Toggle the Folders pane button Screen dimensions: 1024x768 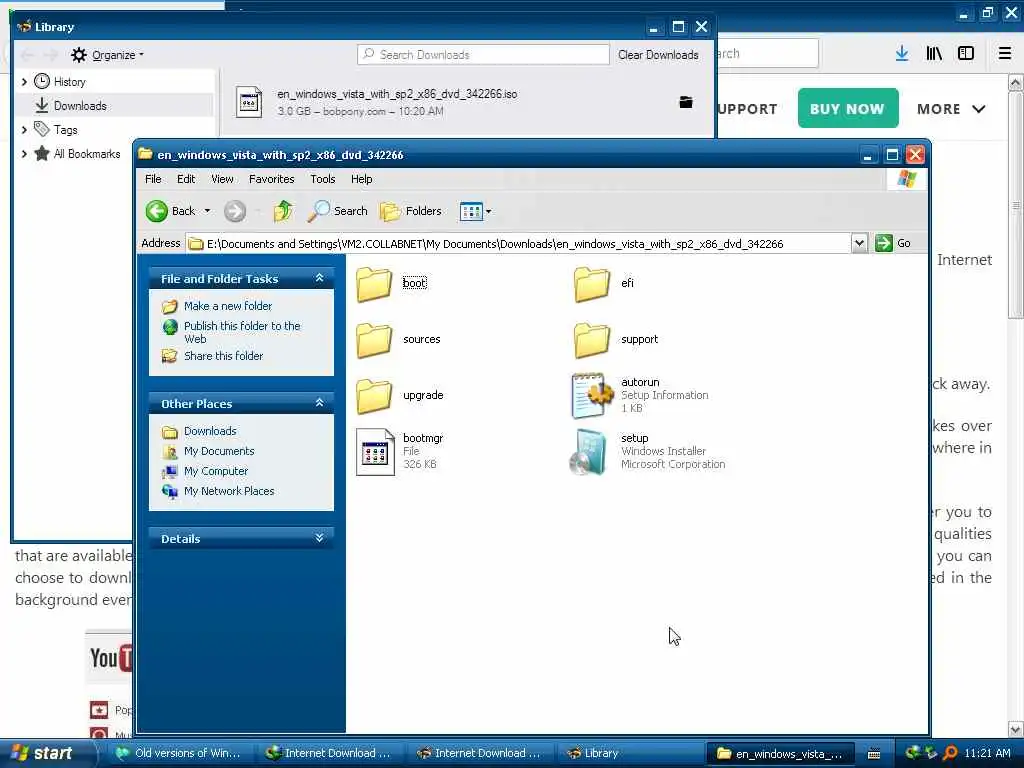(411, 211)
